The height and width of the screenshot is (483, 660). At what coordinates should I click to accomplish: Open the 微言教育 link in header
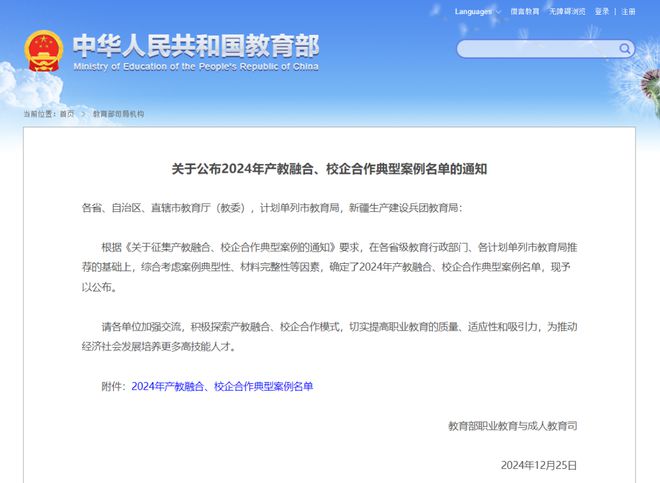click(x=524, y=12)
